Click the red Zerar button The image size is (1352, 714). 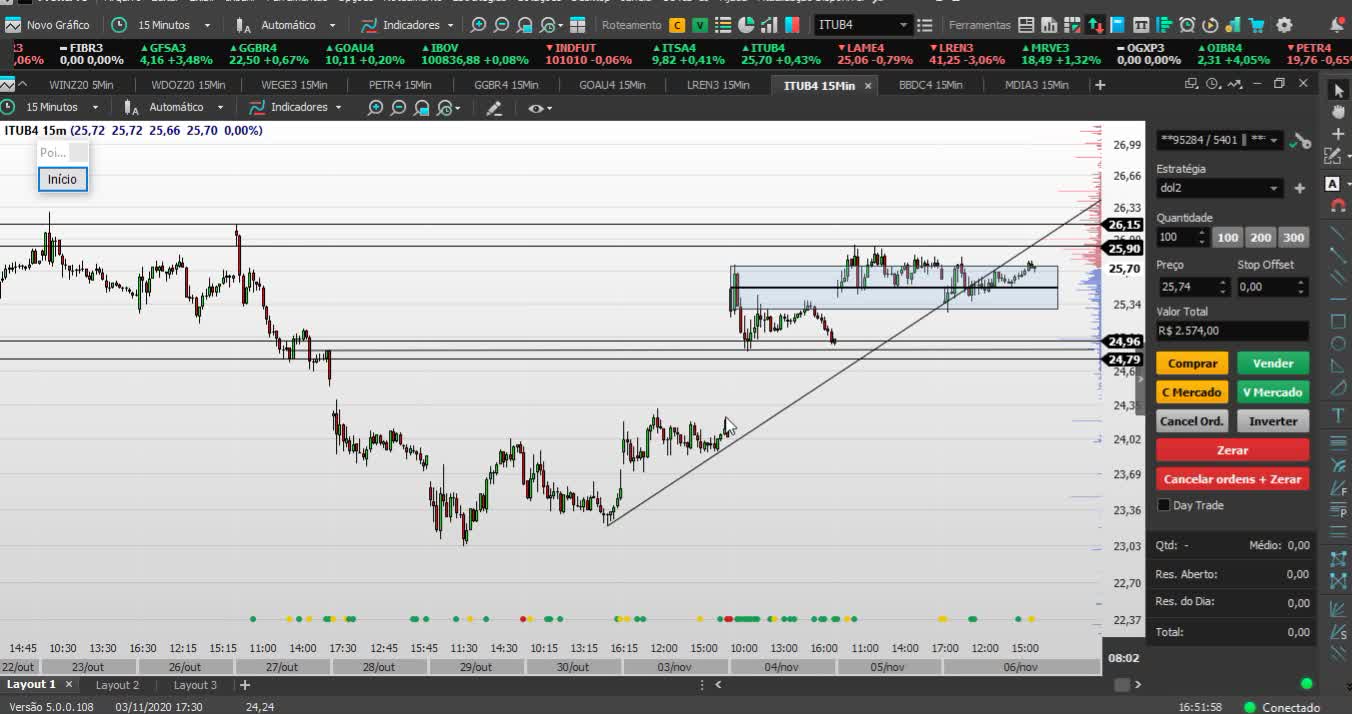click(1232, 450)
